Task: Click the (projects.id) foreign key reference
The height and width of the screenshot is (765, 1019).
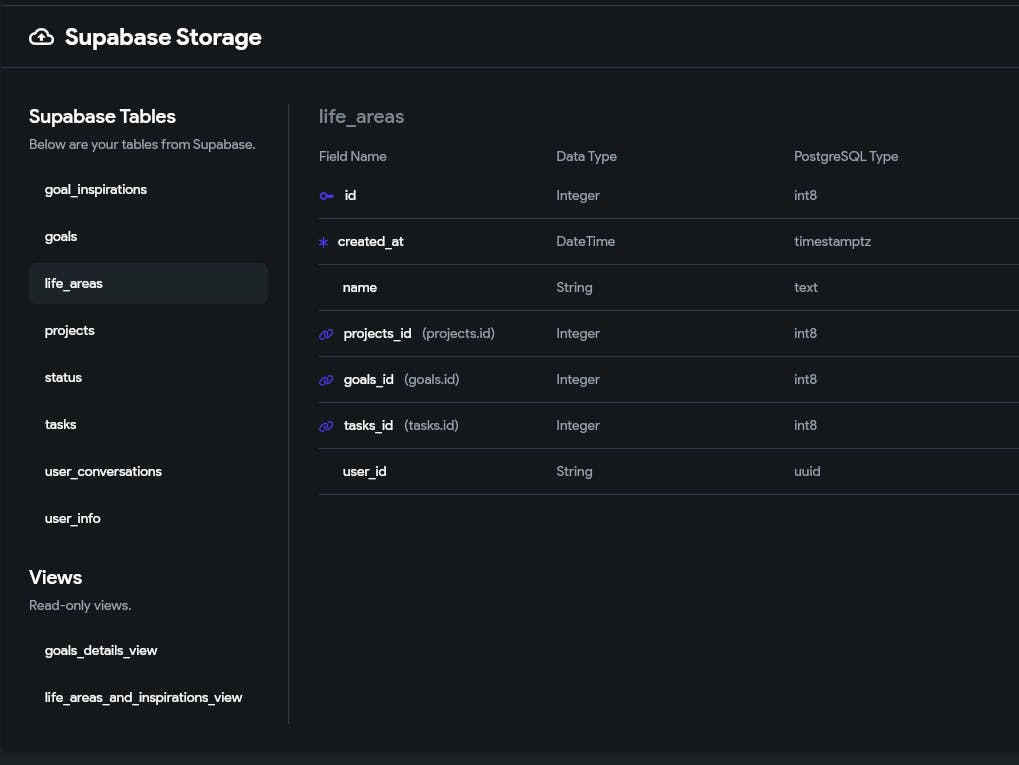Action: point(458,334)
